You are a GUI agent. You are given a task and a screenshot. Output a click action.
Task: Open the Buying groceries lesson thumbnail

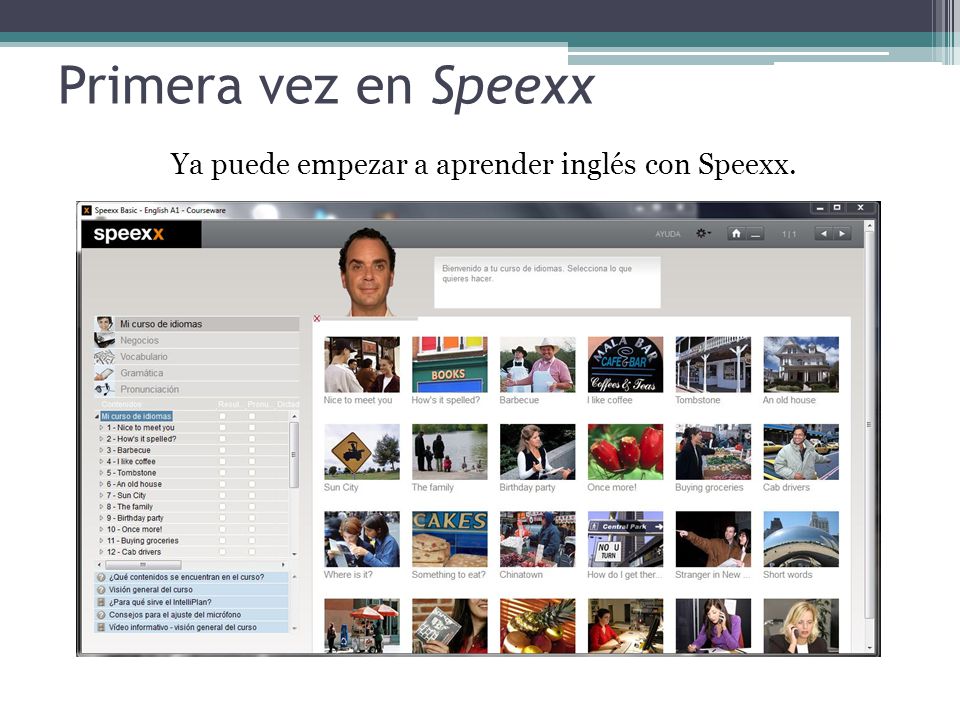click(713, 452)
